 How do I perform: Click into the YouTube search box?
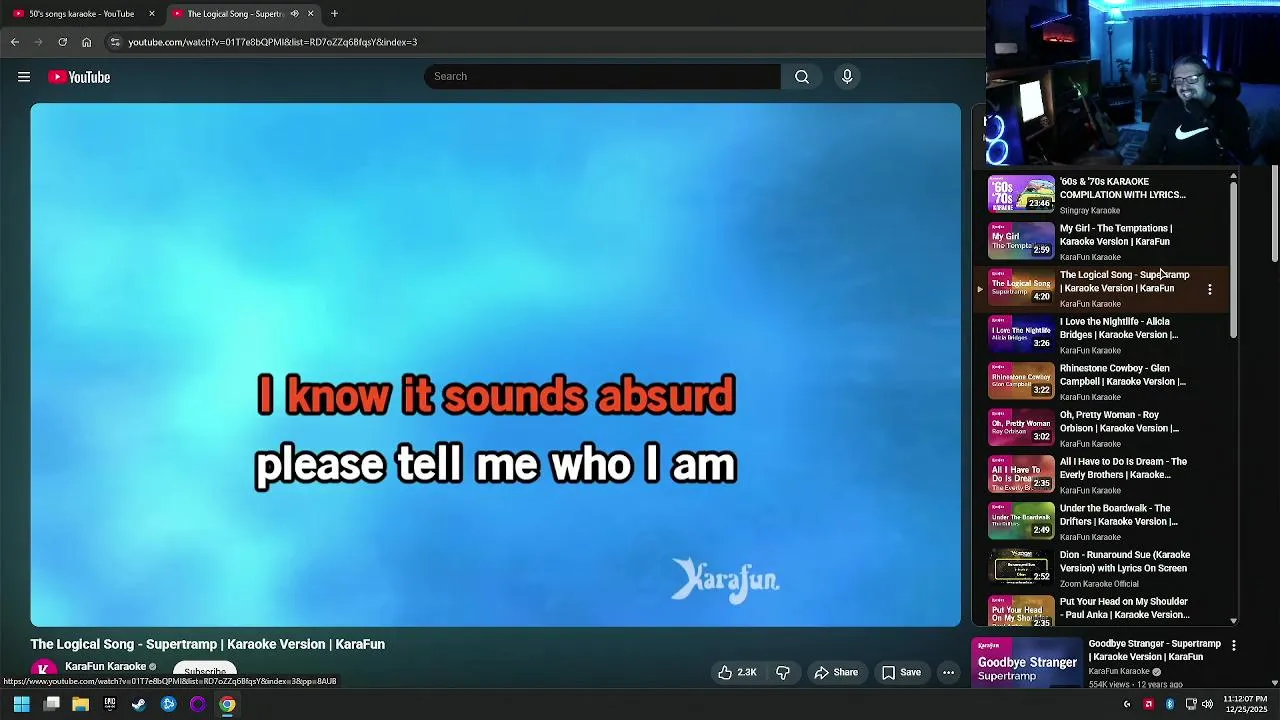point(602,77)
